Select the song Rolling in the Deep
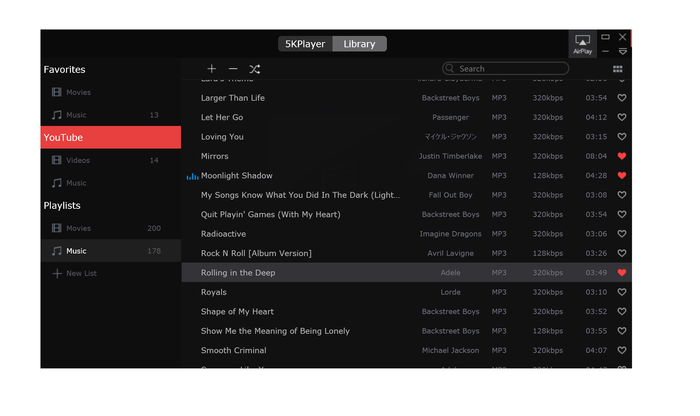700x416 pixels. click(x=238, y=273)
